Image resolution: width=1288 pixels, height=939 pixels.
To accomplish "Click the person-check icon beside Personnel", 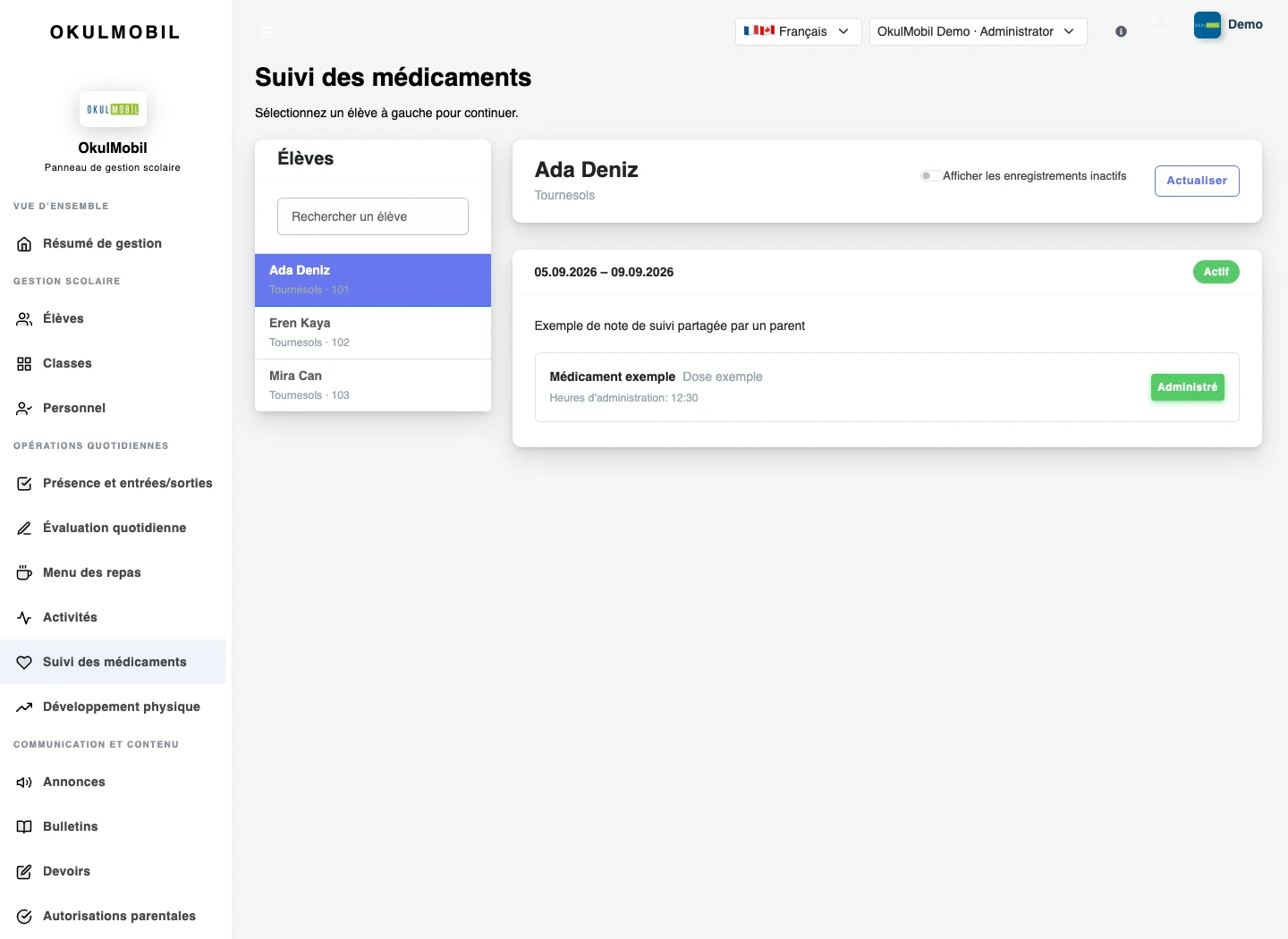I will tap(24, 409).
